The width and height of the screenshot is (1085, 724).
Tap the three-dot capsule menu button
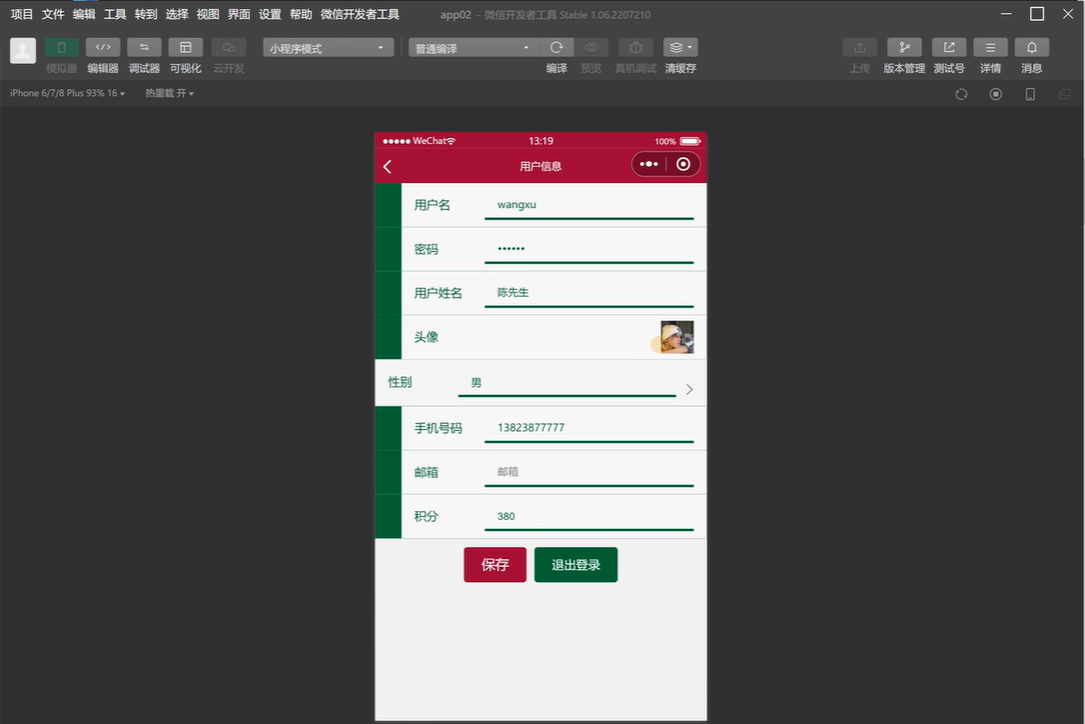[x=649, y=165]
